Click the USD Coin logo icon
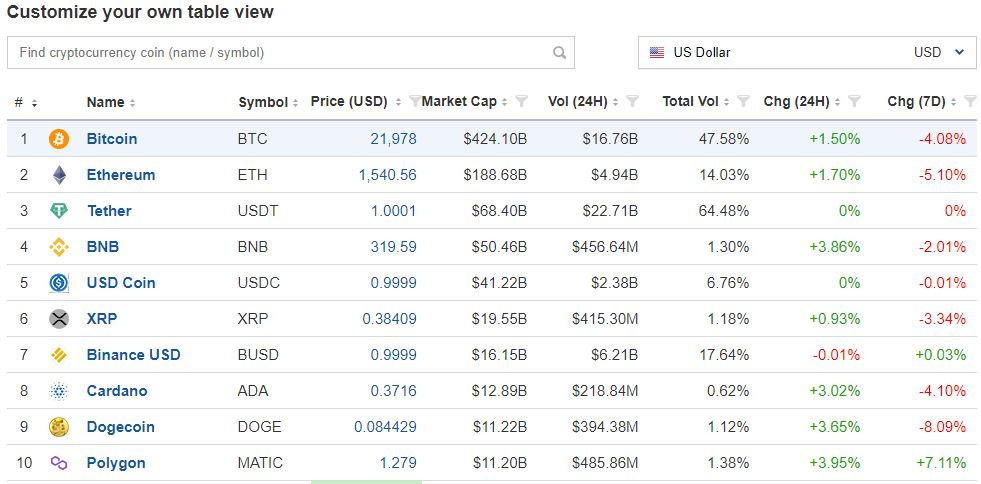The width and height of the screenshot is (981, 484). (59, 283)
